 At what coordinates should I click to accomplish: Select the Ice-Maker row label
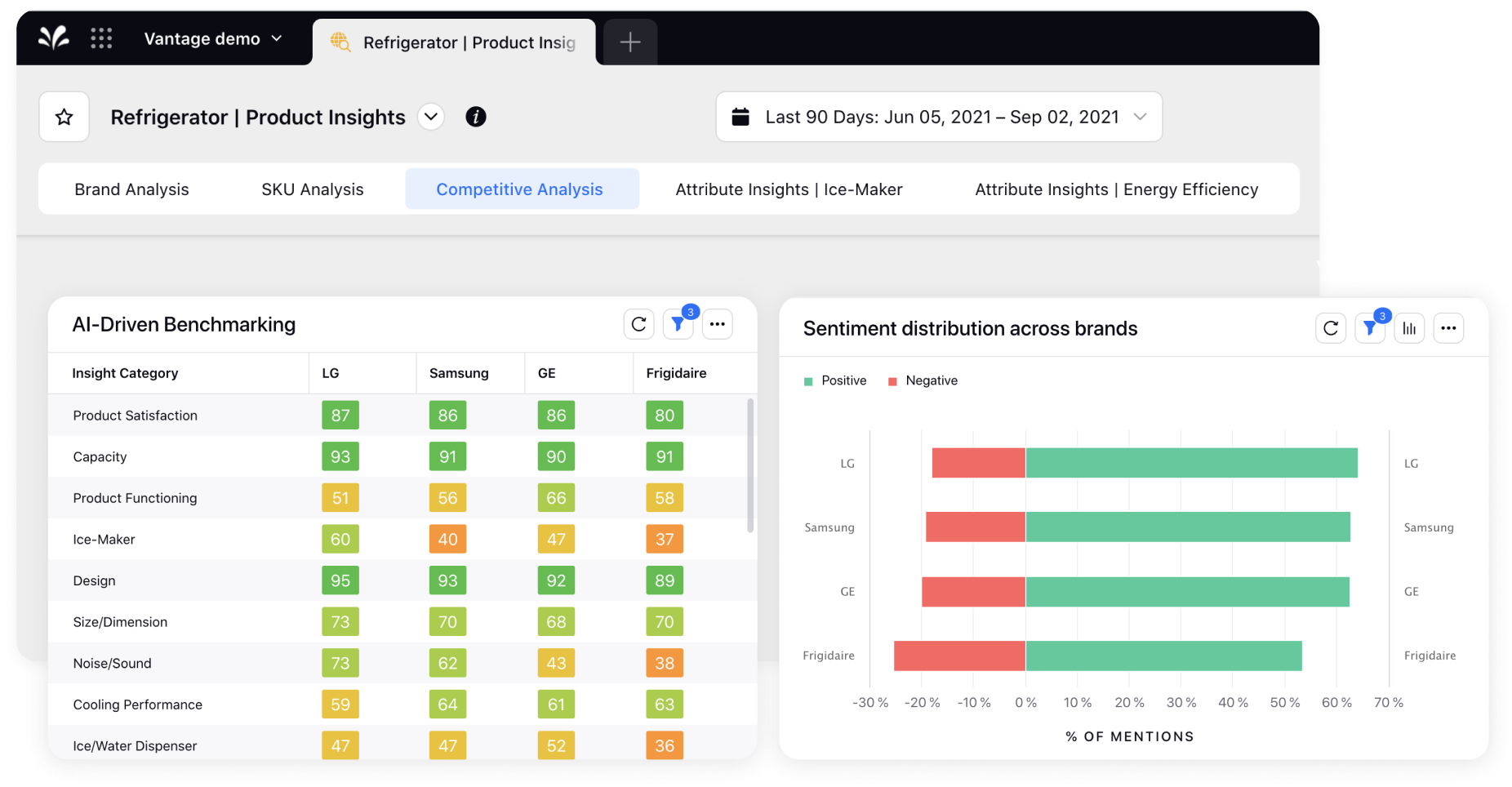point(105,540)
